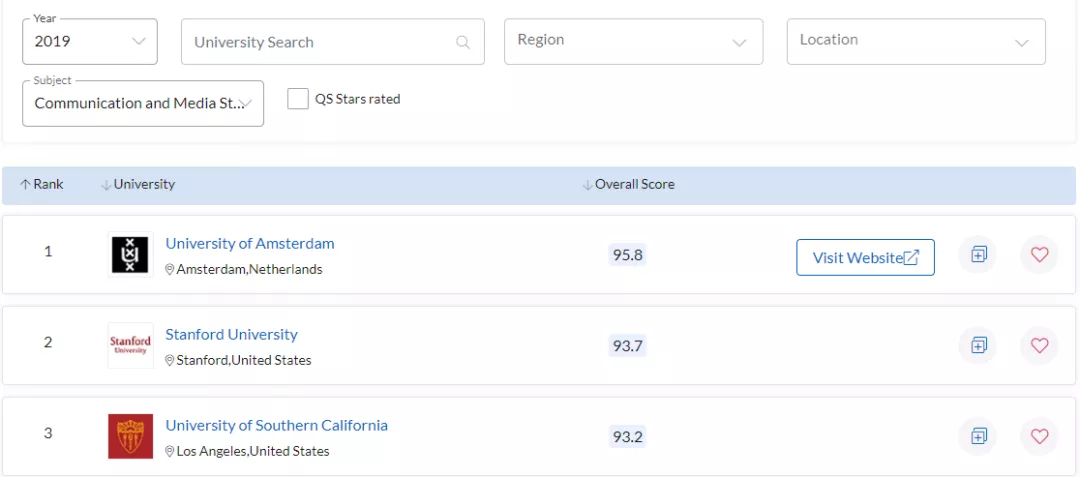Add University of Amsterdam to compare

point(978,255)
